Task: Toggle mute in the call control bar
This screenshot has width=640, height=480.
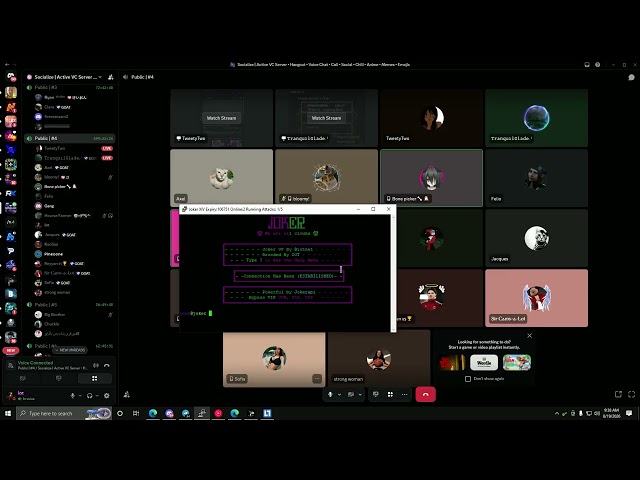Action: coord(330,394)
